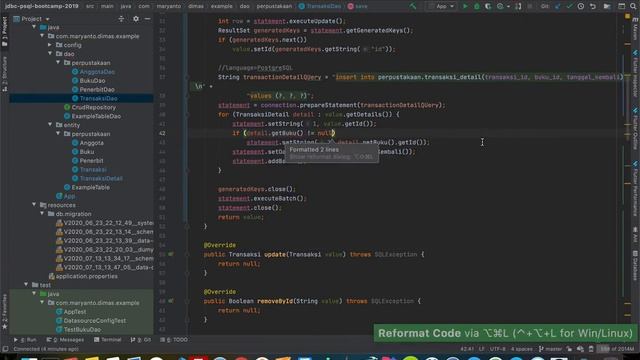640x360 pixels.
Task: Click the 4 spaces indent setting
Action: [x=522, y=349]
